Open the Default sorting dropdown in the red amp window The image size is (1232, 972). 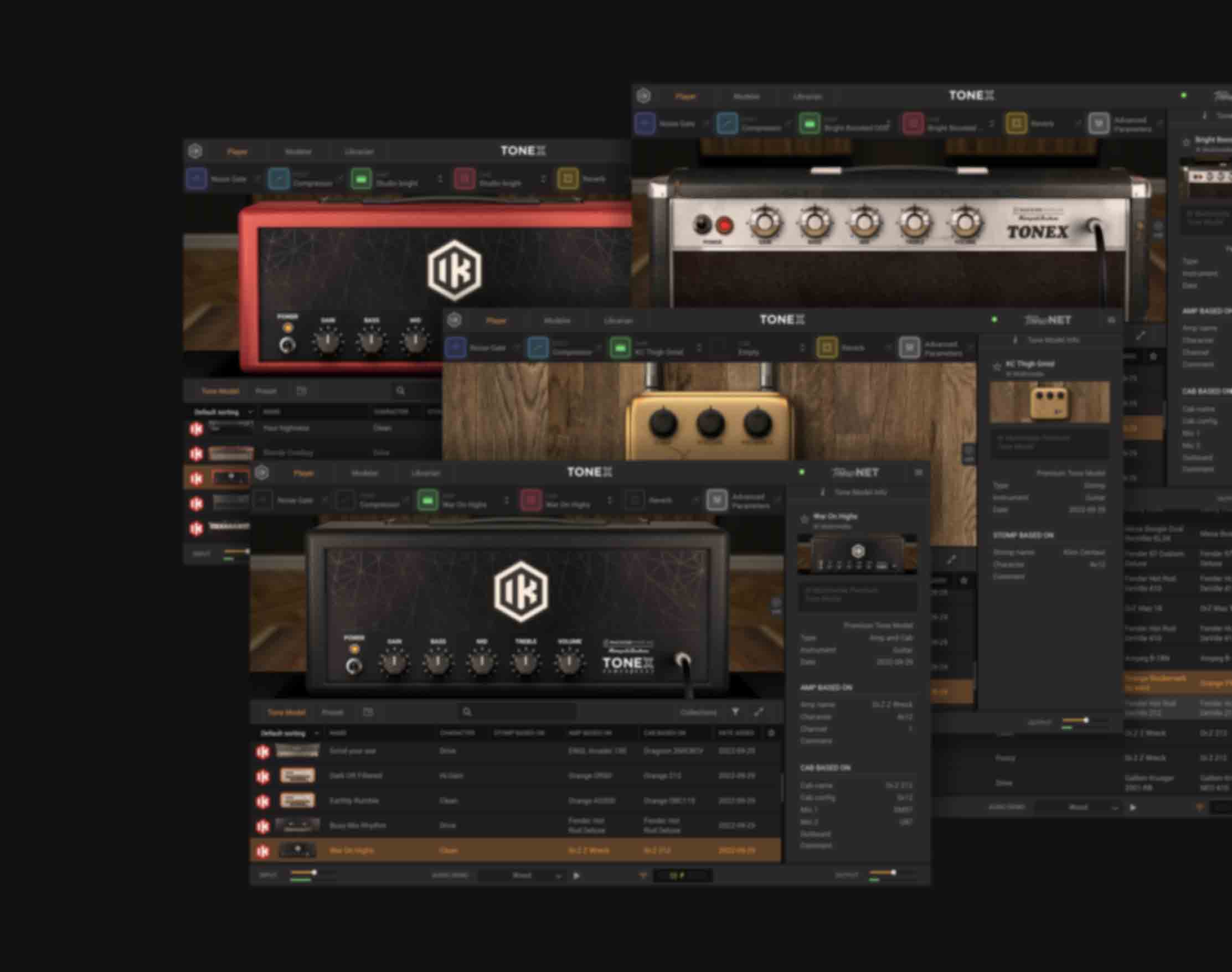pyautogui.click(x=223, y=412)
